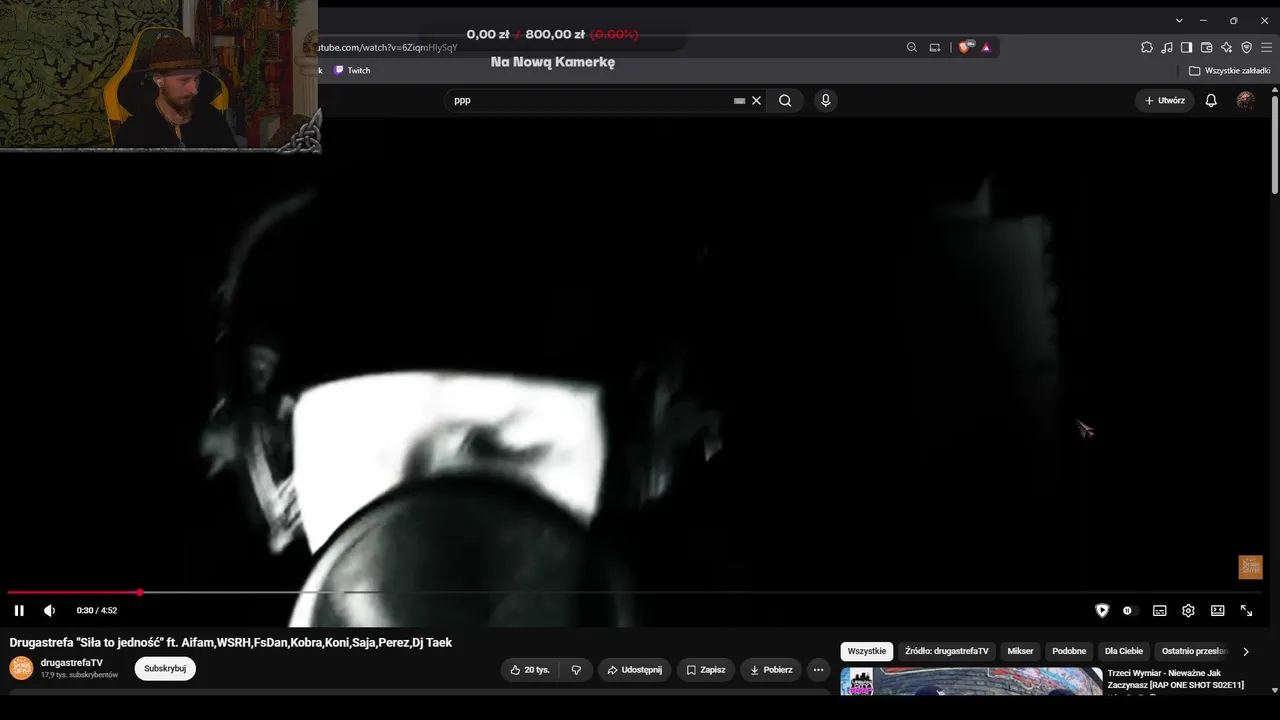Dislike the Drugastrefa video
1280x720 pixels.
pyautogui.click(x=576, y=669)
